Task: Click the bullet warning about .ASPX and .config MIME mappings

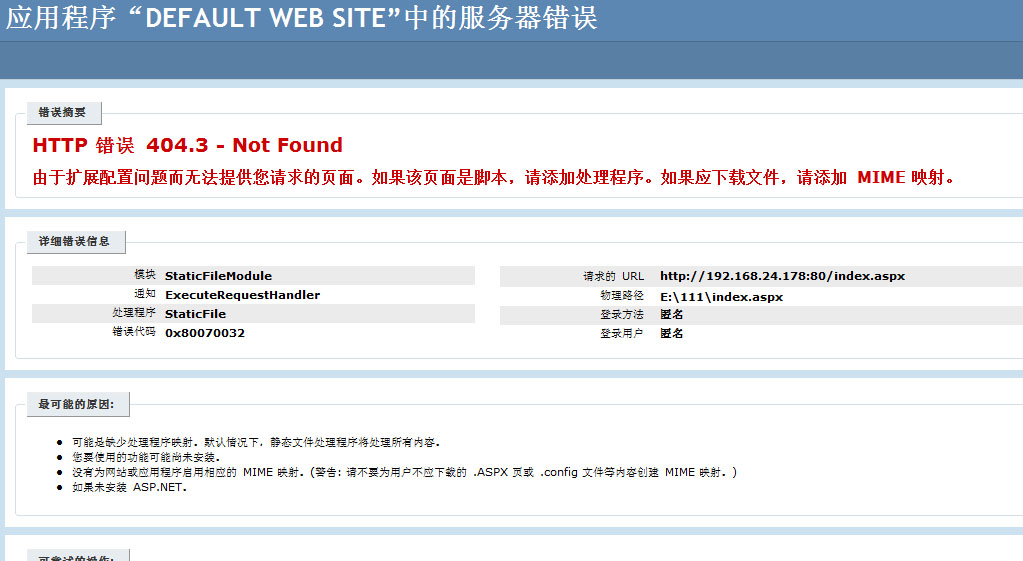Action: [x=404, y=472]
